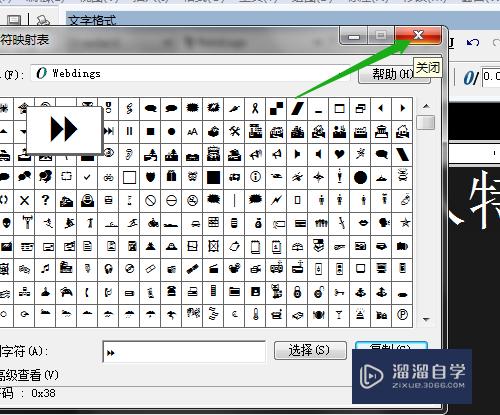Open the Webdings font dropdown

point(190,73)
